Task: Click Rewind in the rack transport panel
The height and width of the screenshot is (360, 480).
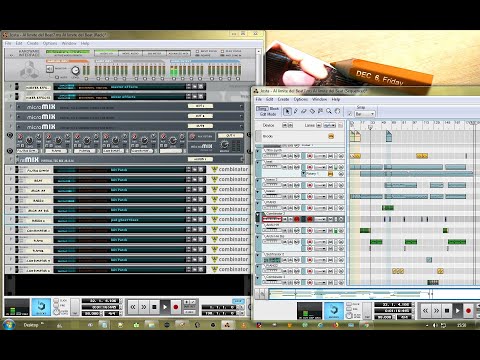Action: click(133, 307)
